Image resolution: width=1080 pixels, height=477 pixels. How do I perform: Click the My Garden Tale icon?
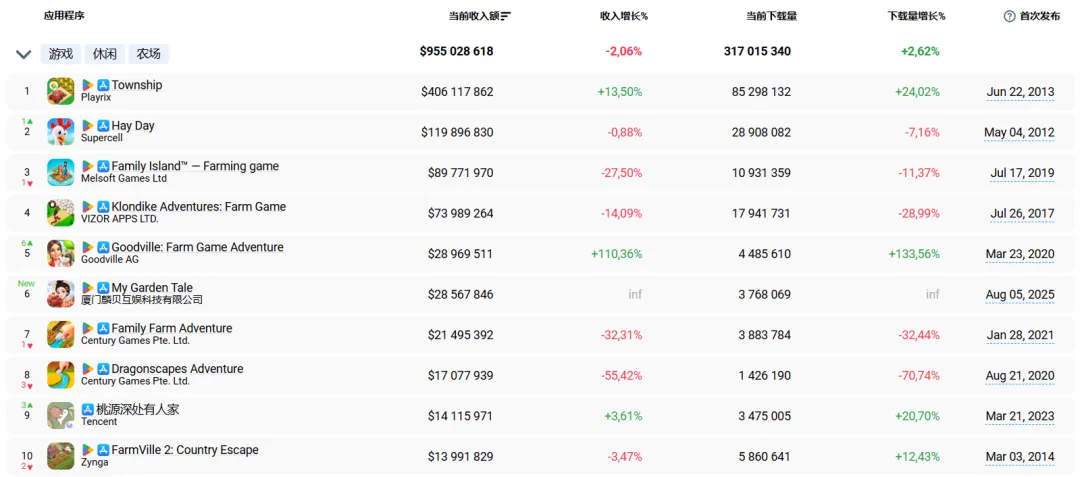point(60,294)
